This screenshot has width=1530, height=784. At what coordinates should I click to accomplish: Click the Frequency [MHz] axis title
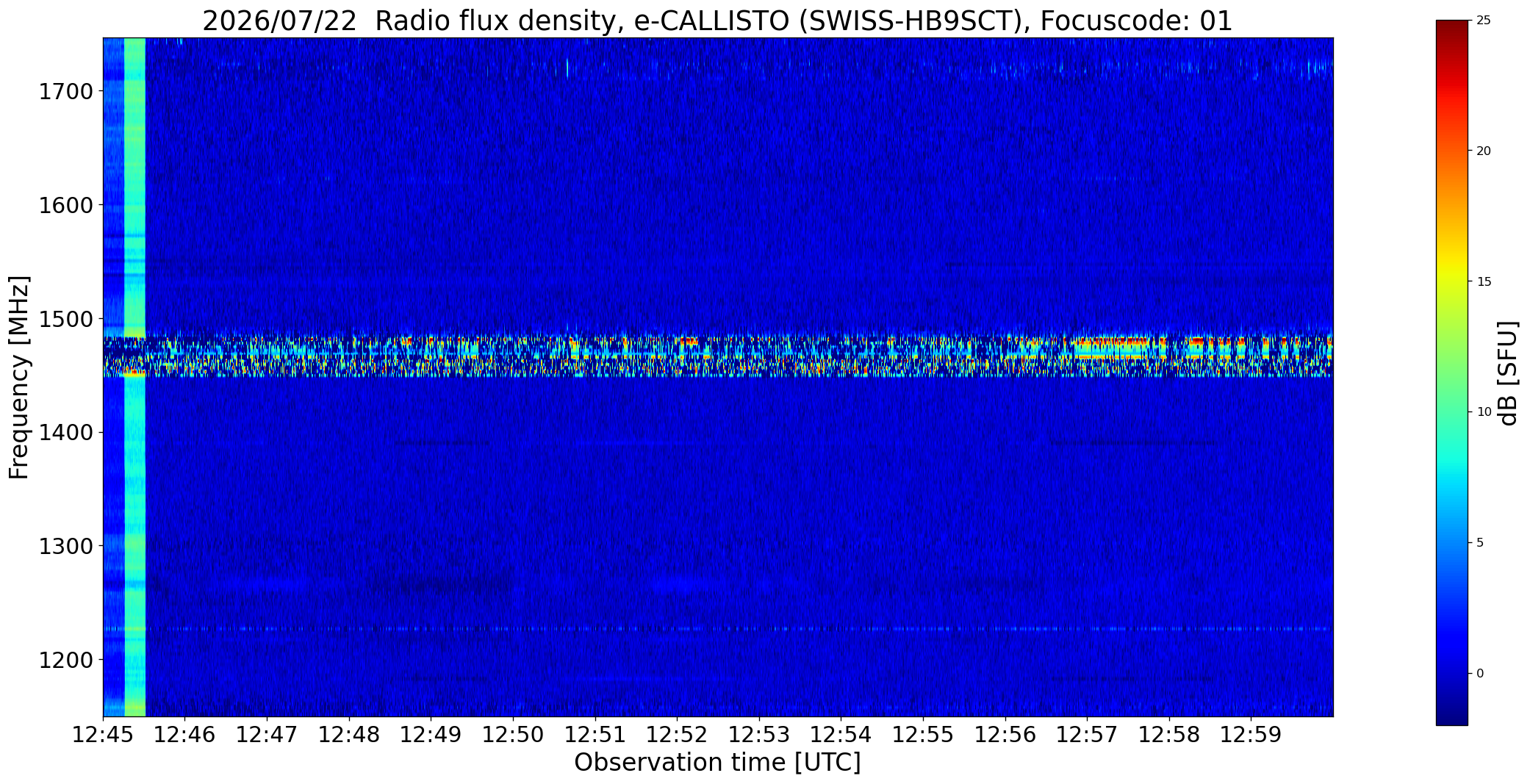pyautogui.click(x=20, y=378)
